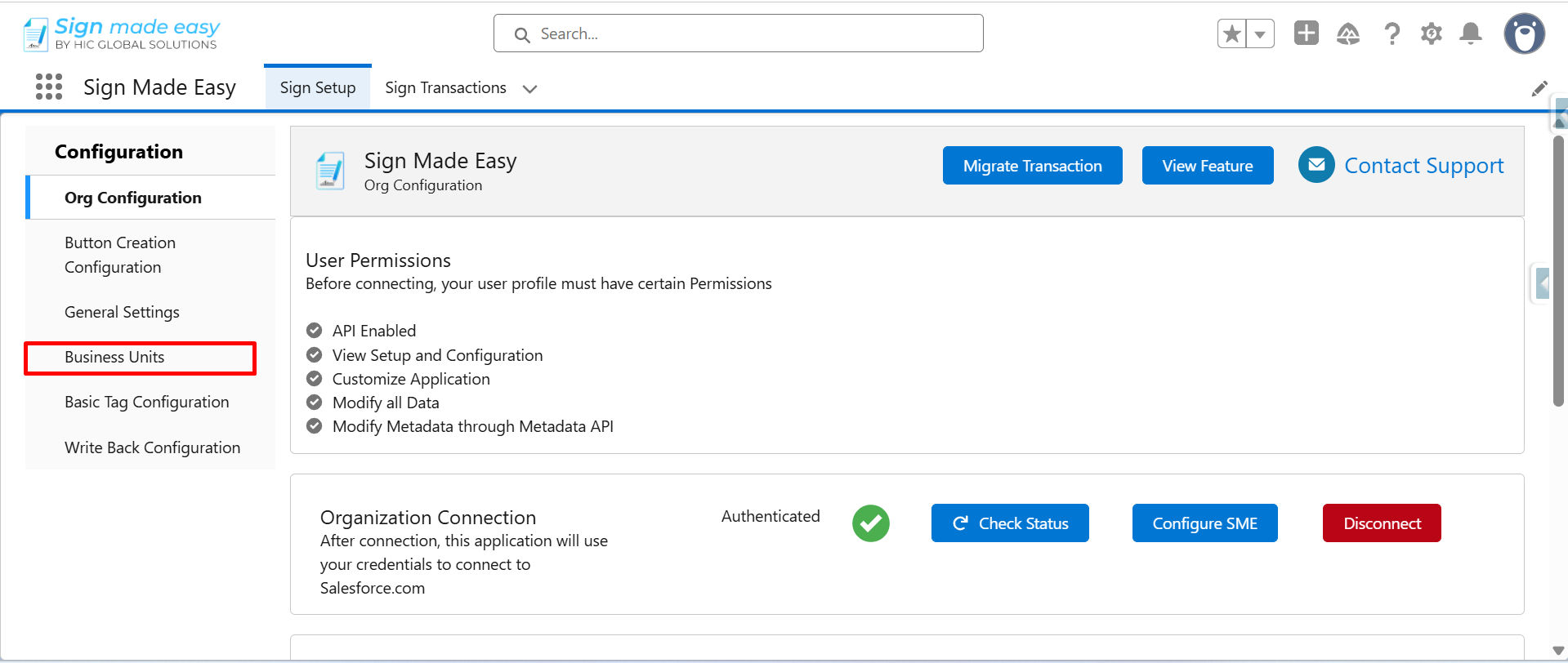Image resolution: width=1568 pixels, height=663 pixels.
Task: Click the Customize Application check icon
Action: (314, 378)
